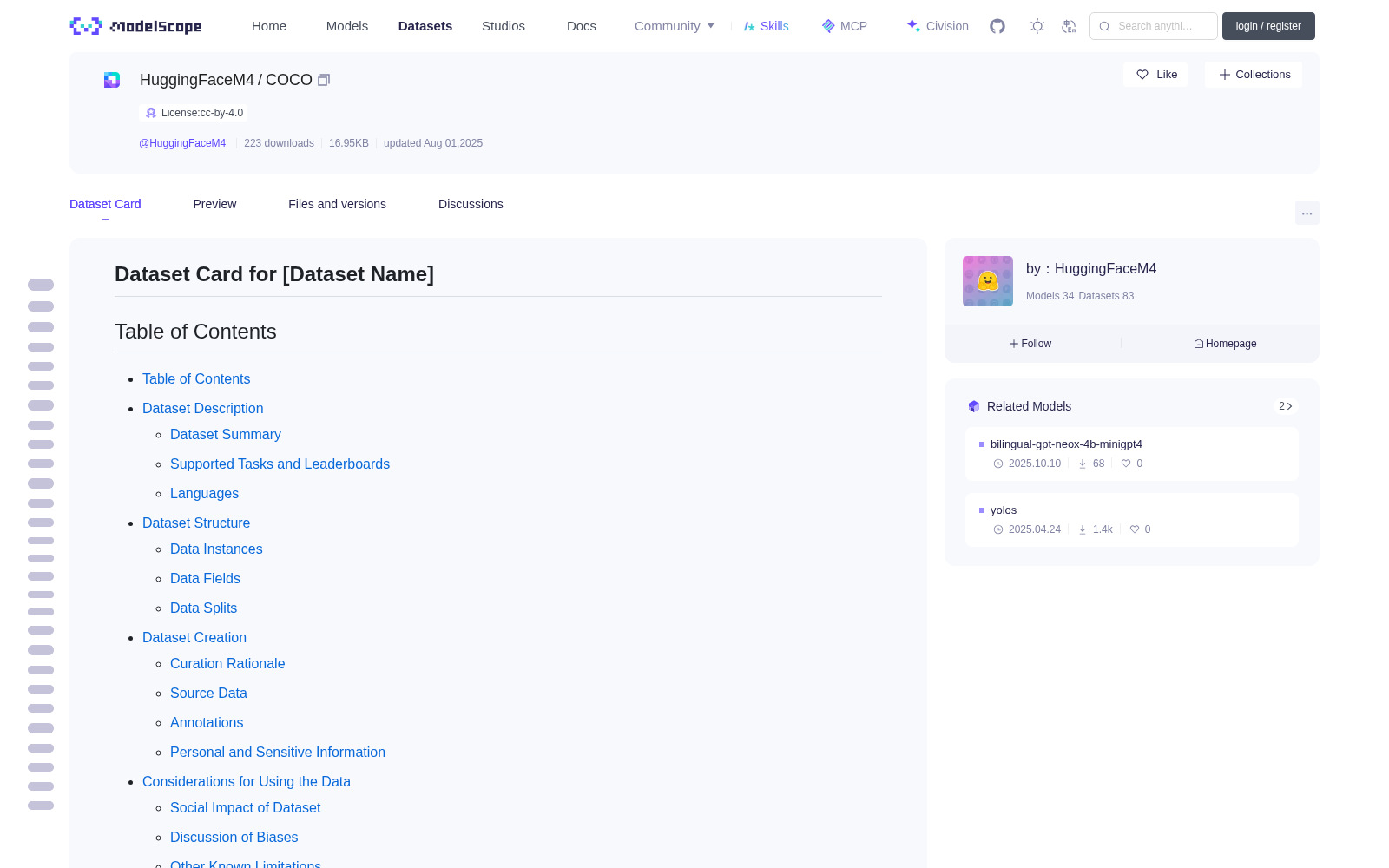Open the Datasets menu item
This screenshot has width=1389, height=868.
pyautogui.click(x=425, y=26)
